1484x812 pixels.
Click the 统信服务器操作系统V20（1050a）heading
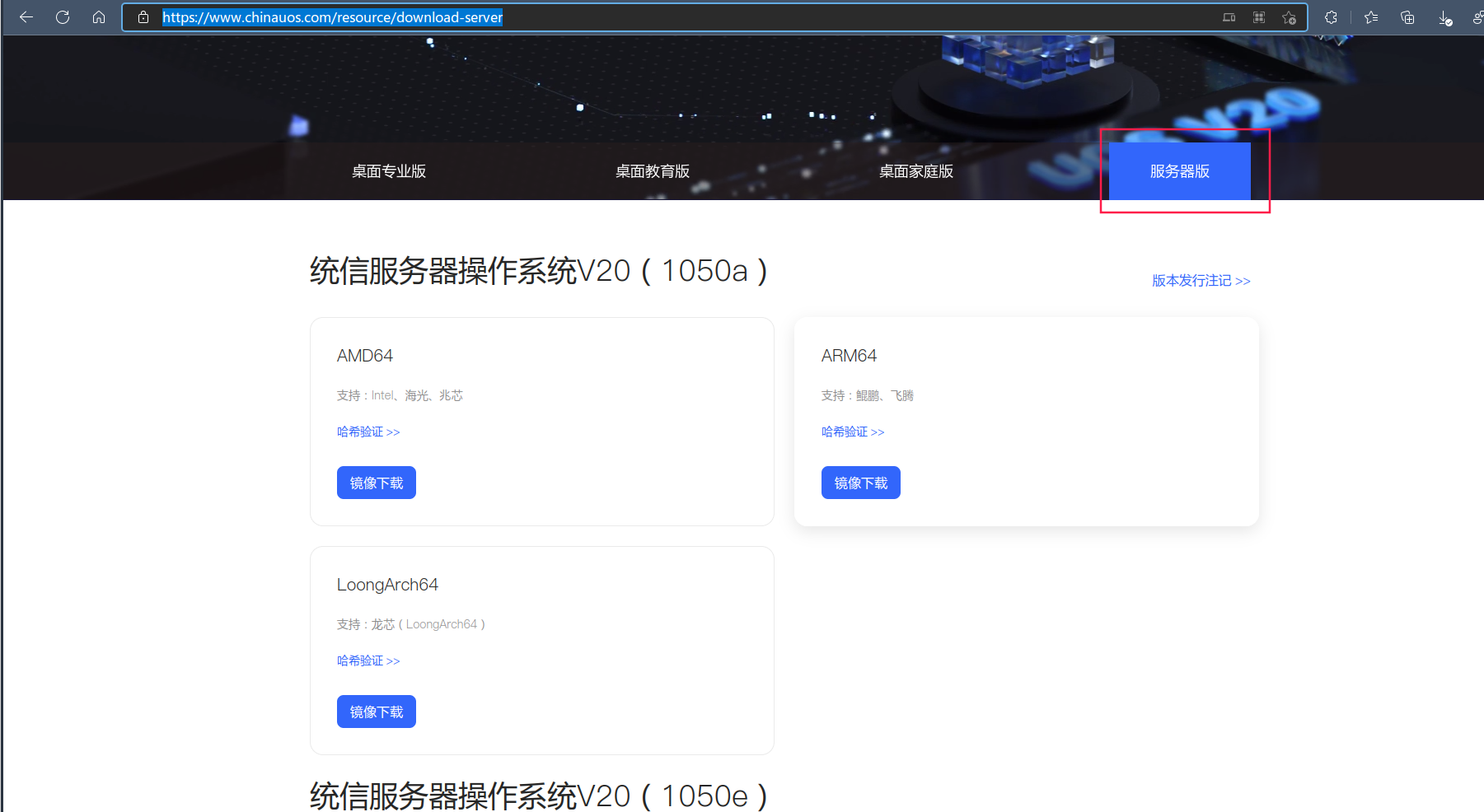tap(539, 271)
